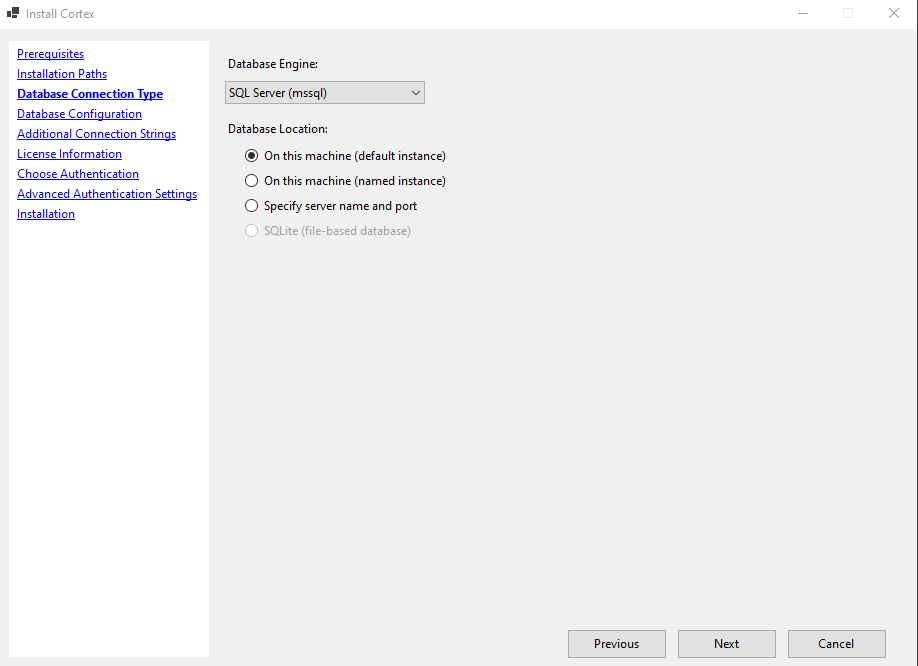Open the Prerequisites page
Screen dimensions: 918x666
click(50, 53)
